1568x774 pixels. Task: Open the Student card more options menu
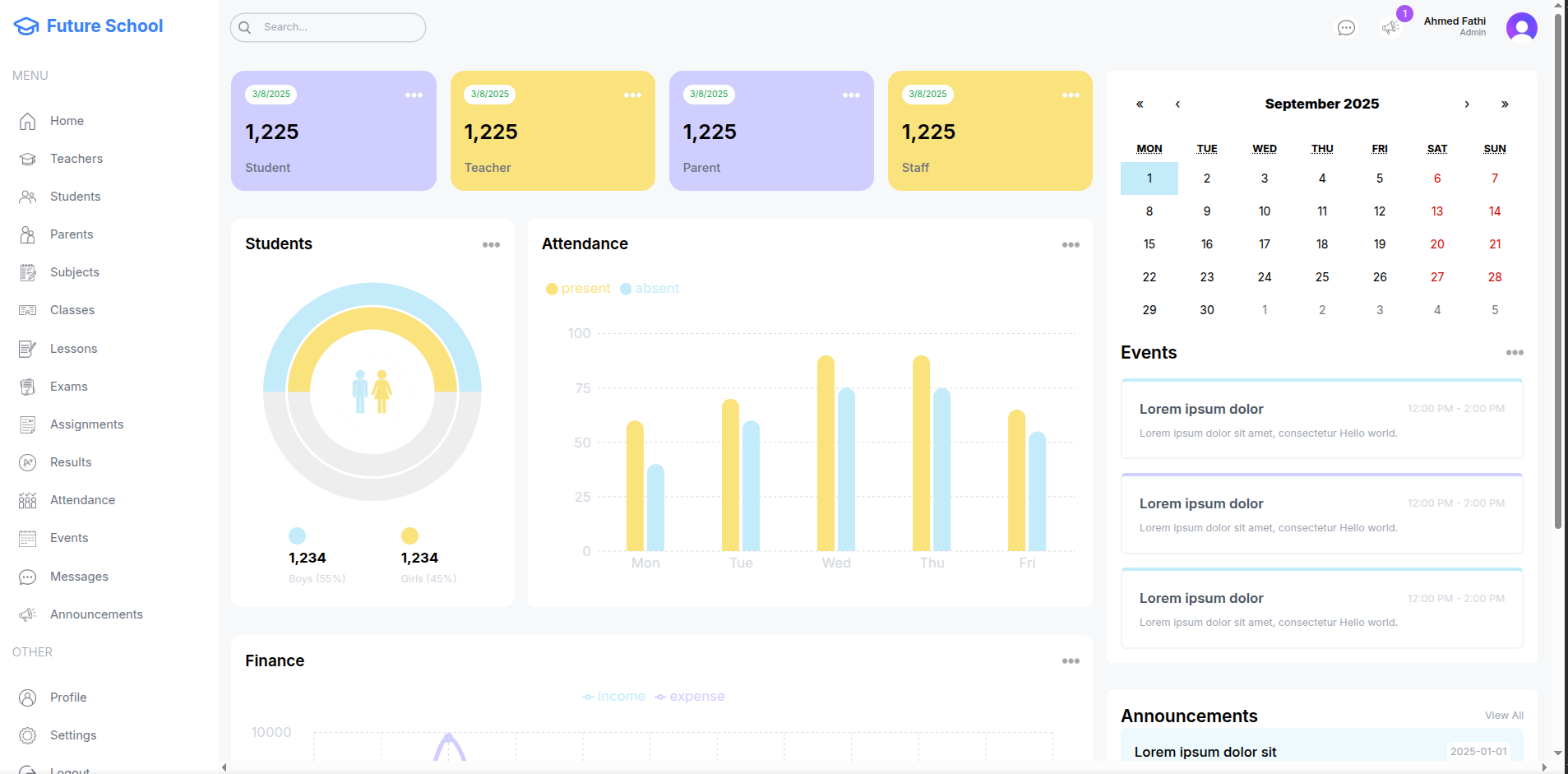[x=414, y=95]
